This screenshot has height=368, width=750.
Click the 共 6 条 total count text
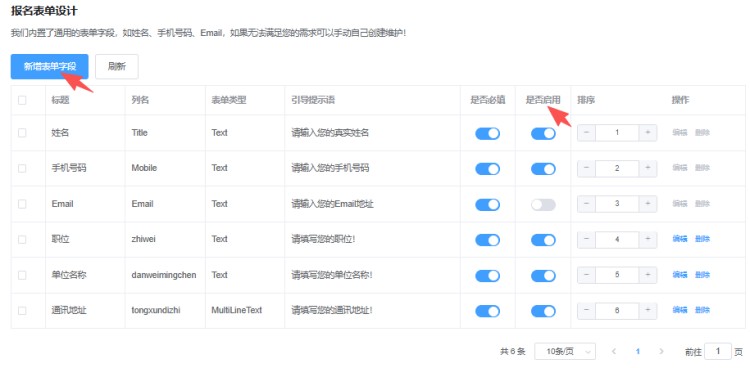[512, 351]
